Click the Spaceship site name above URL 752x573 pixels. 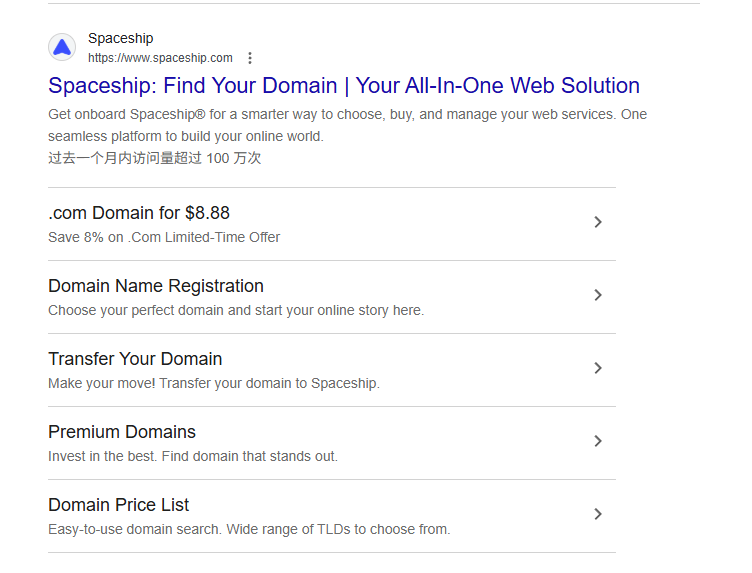(x=121, y=38)
